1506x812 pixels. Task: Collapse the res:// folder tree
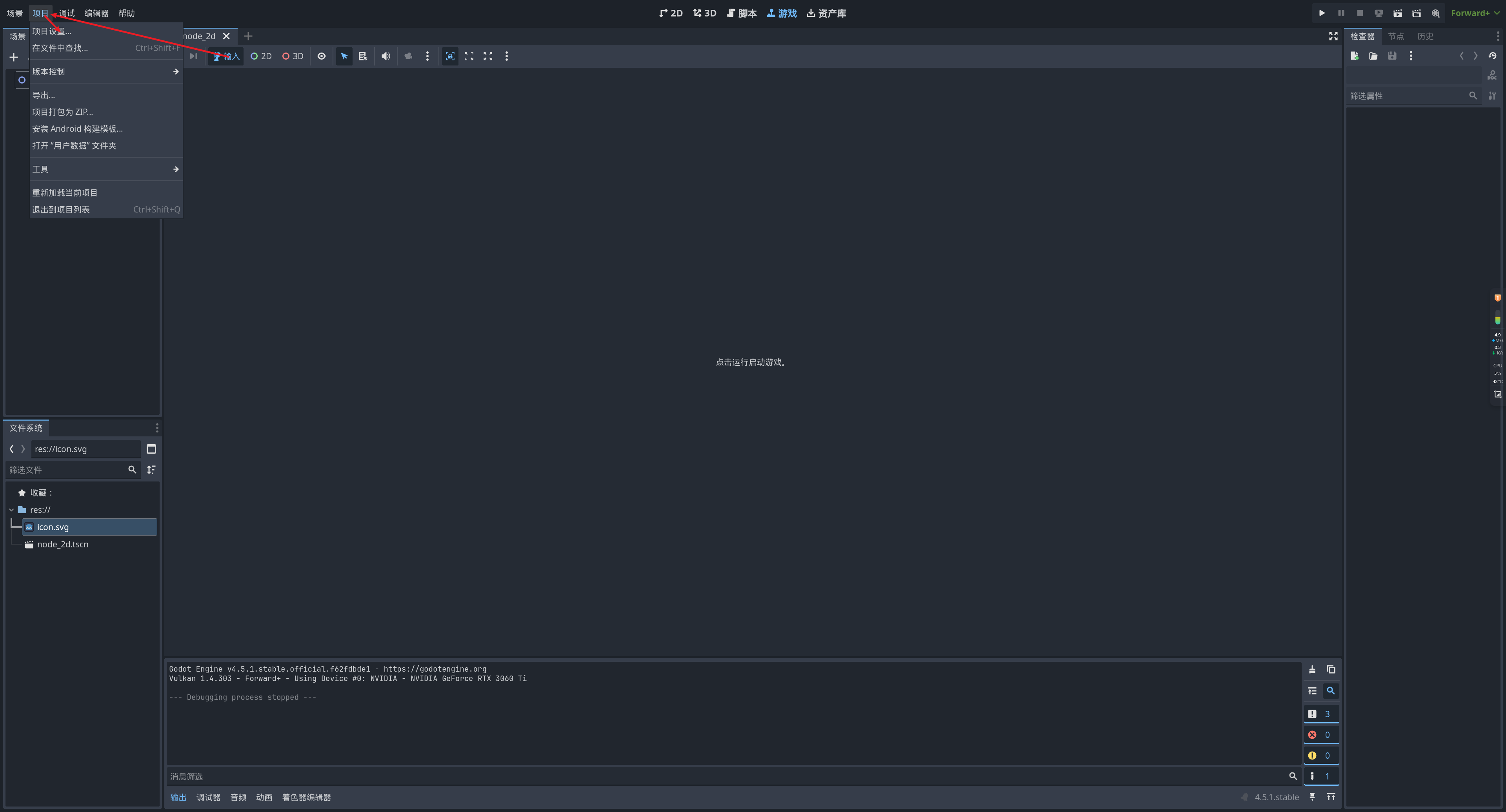11,510
